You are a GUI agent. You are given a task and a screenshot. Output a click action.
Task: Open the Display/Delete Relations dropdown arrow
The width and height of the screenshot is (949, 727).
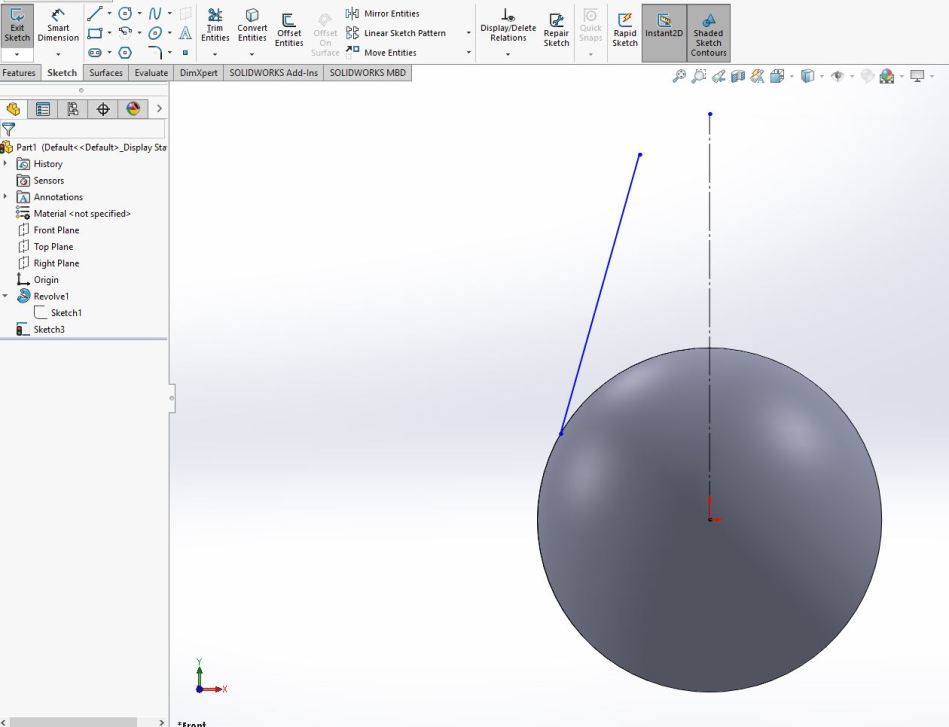pyautogui.click(x=507, y=53)
